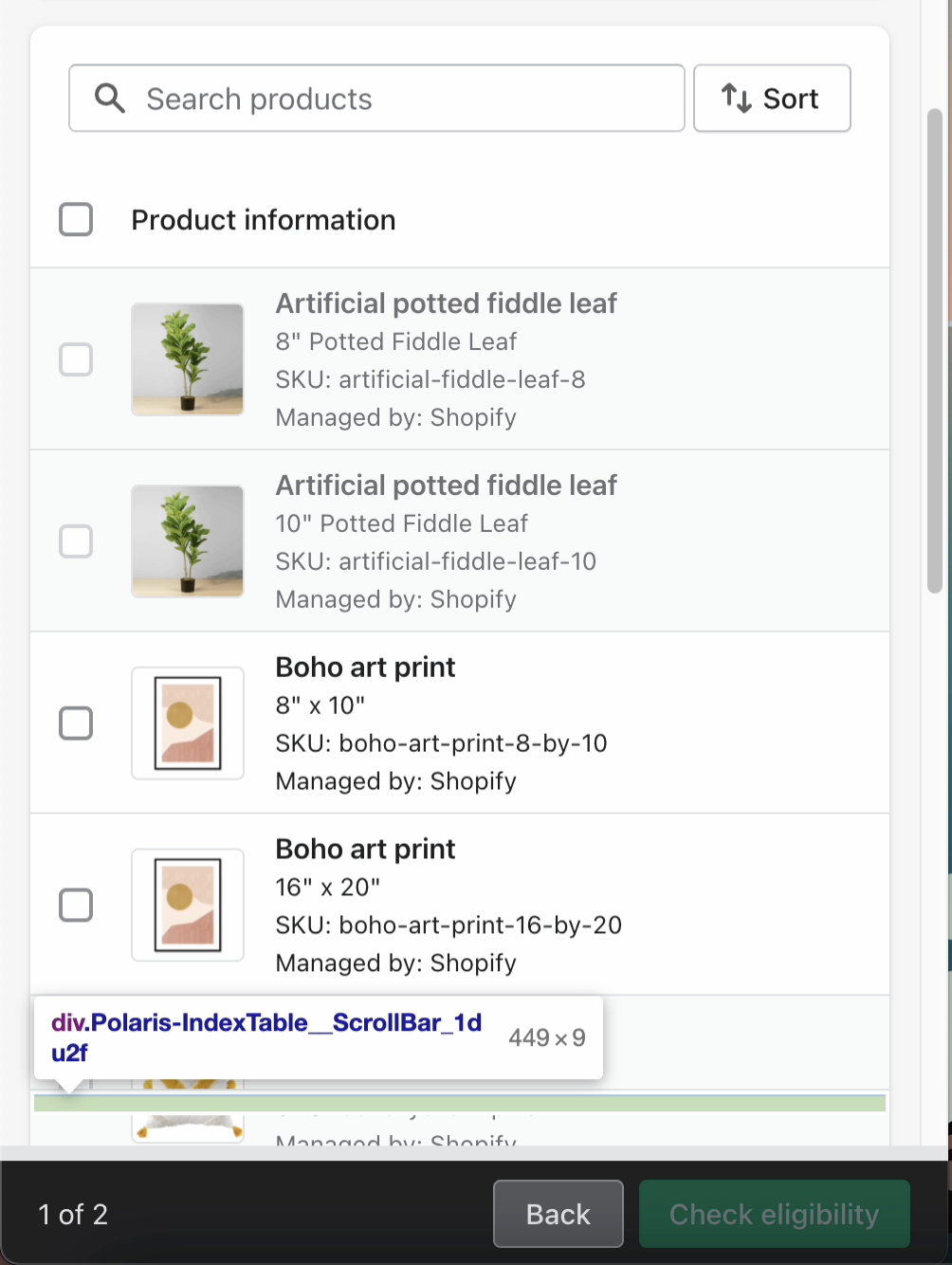This screenshot has height=1265, width=952.
Task: Click the Back button
Action: coord(558,1214)
